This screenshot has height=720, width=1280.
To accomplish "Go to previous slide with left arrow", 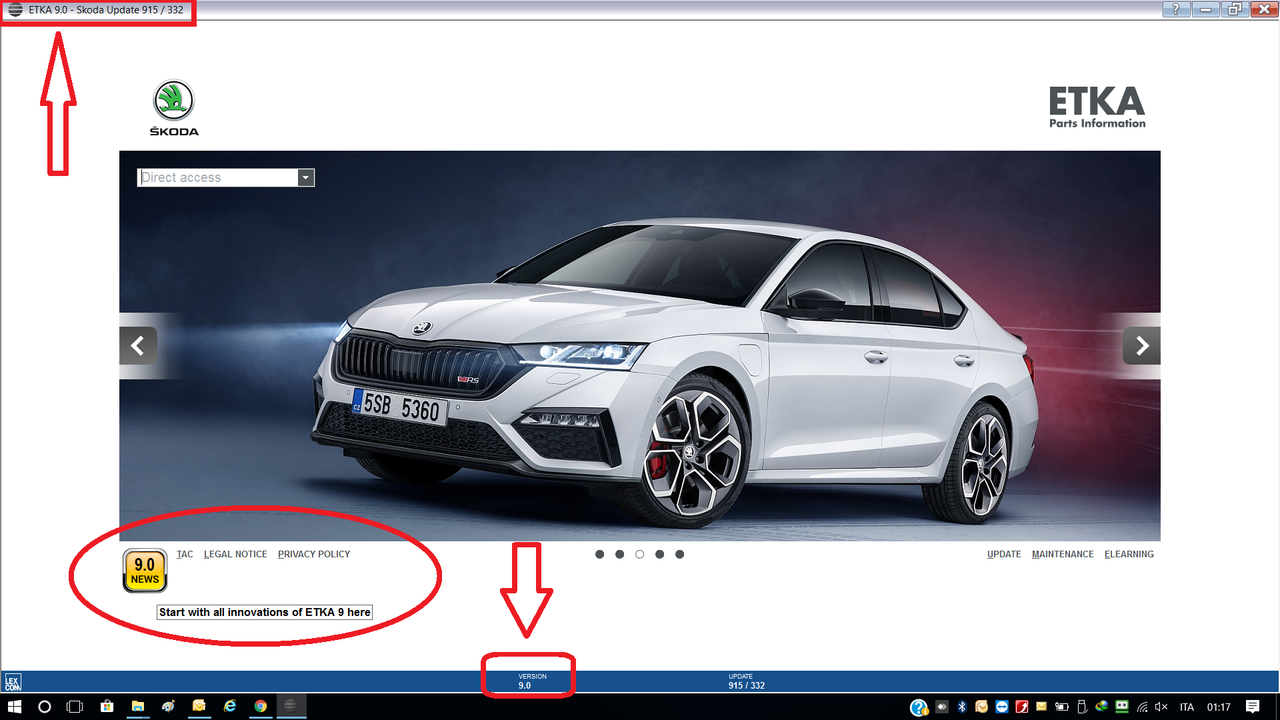I will [x=138, y=346].
